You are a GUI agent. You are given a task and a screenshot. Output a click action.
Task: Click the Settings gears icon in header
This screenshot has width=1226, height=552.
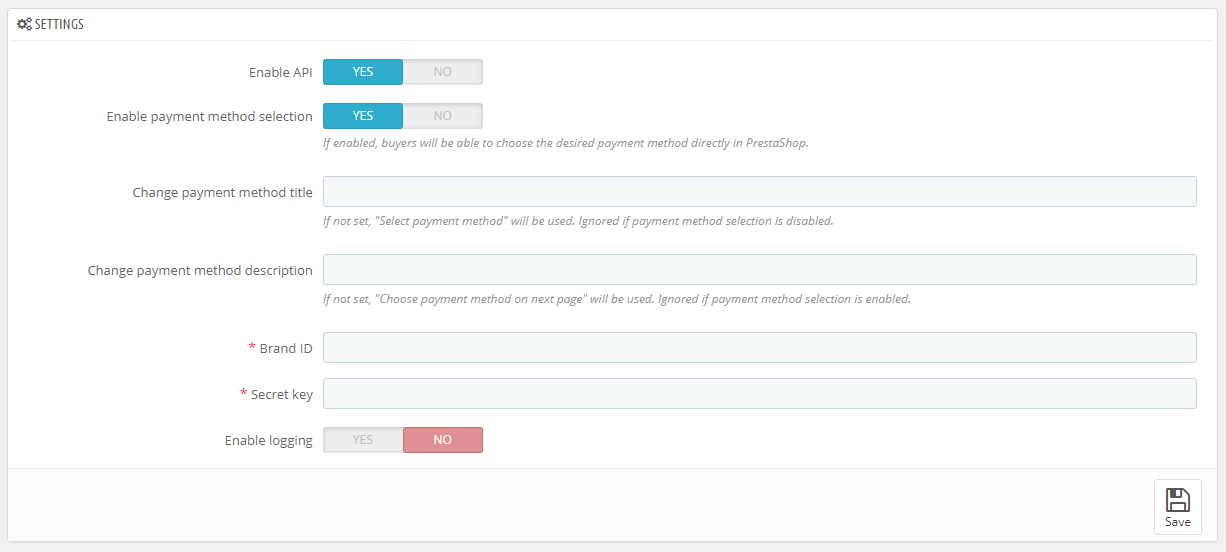25,24
